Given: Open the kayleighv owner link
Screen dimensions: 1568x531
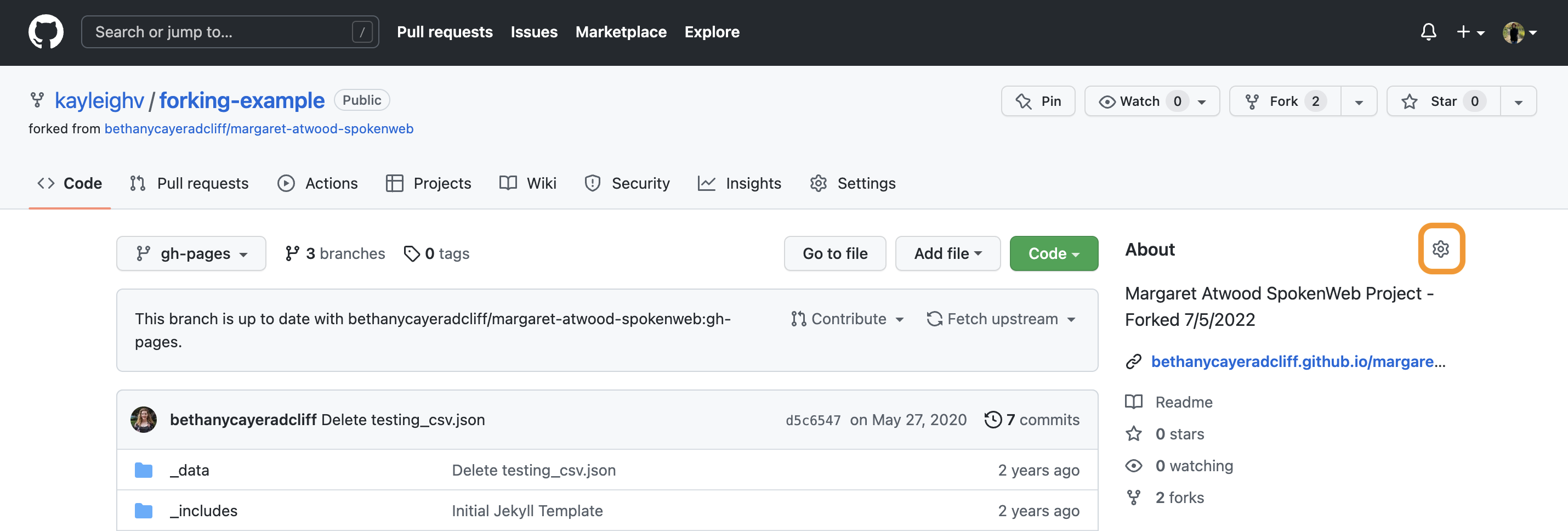Looking at the screenshot, I should (99, 100).
